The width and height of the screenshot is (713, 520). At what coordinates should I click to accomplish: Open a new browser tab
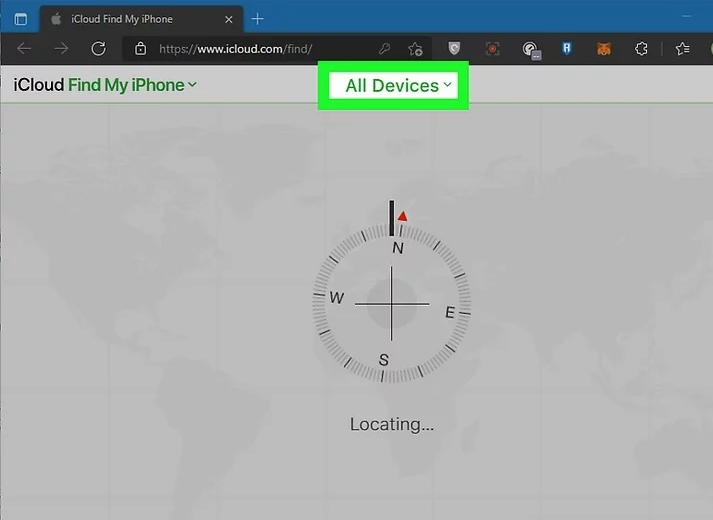pos(257,19)
